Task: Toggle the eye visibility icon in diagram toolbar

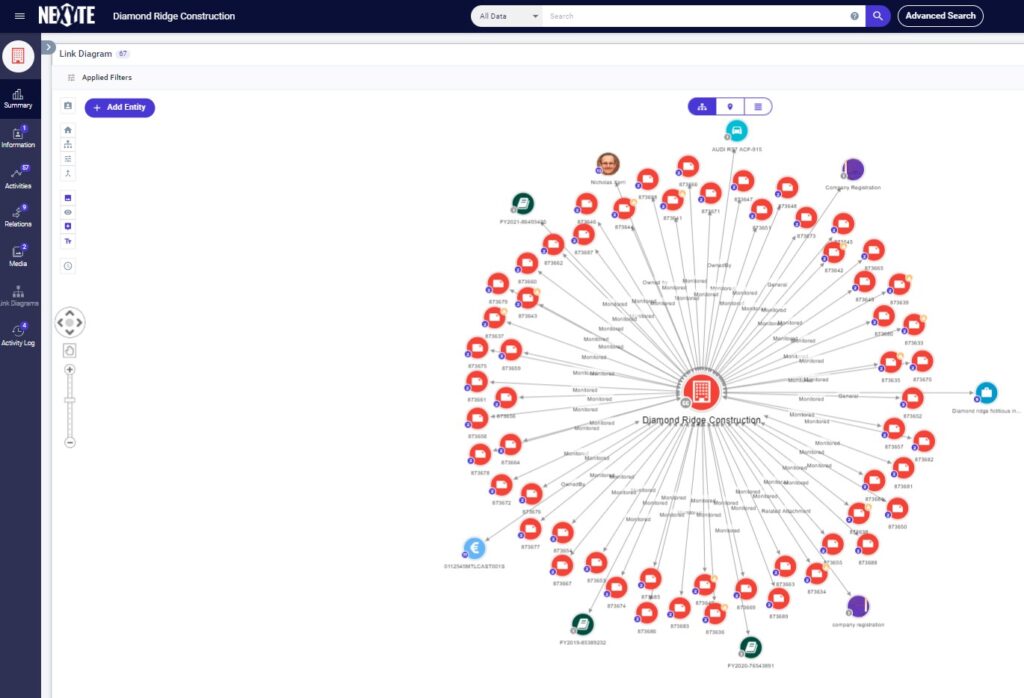Action: tap(68, 212)
